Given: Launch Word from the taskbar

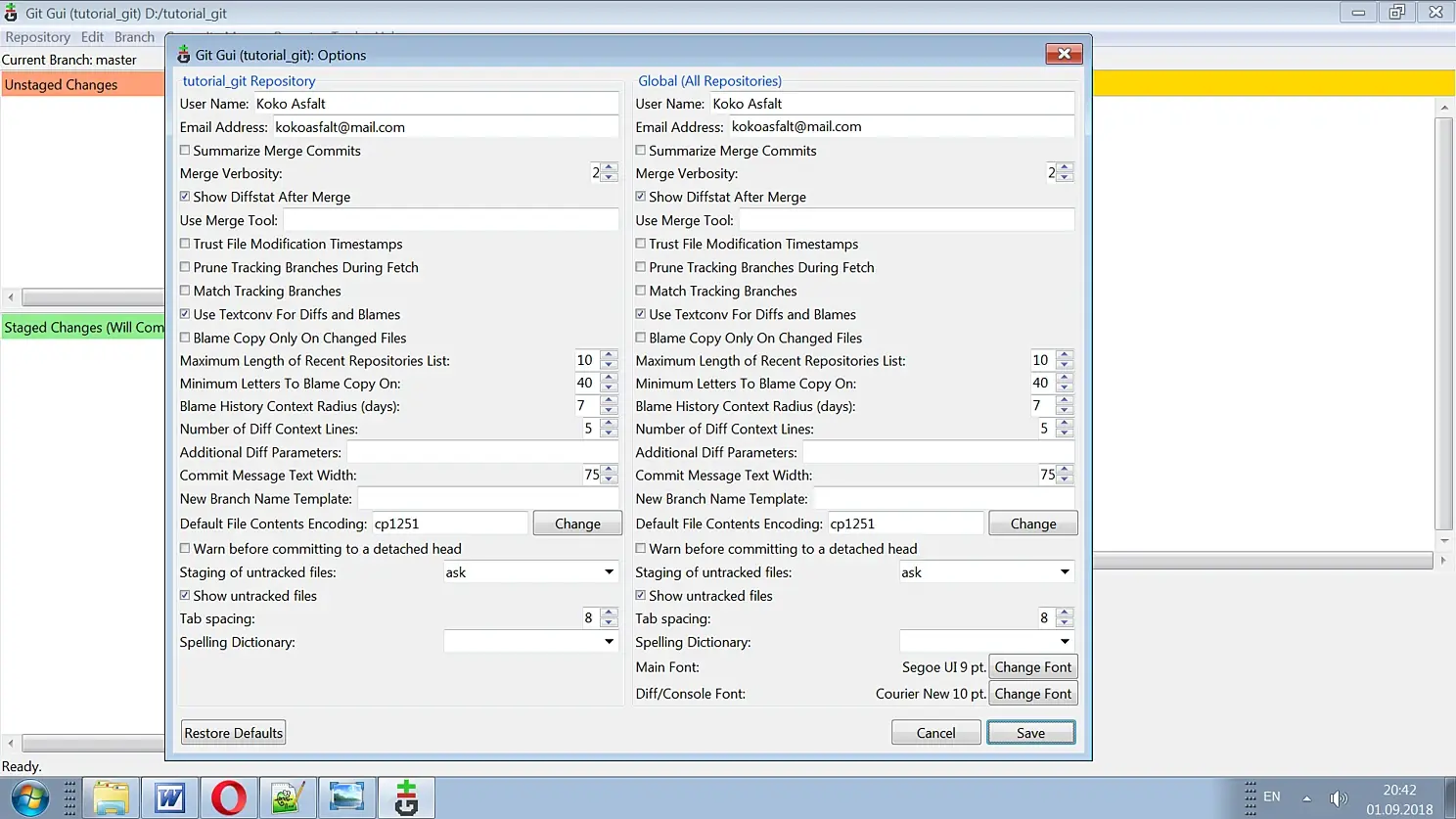Looking at the screenshot, I should (170, 797).
